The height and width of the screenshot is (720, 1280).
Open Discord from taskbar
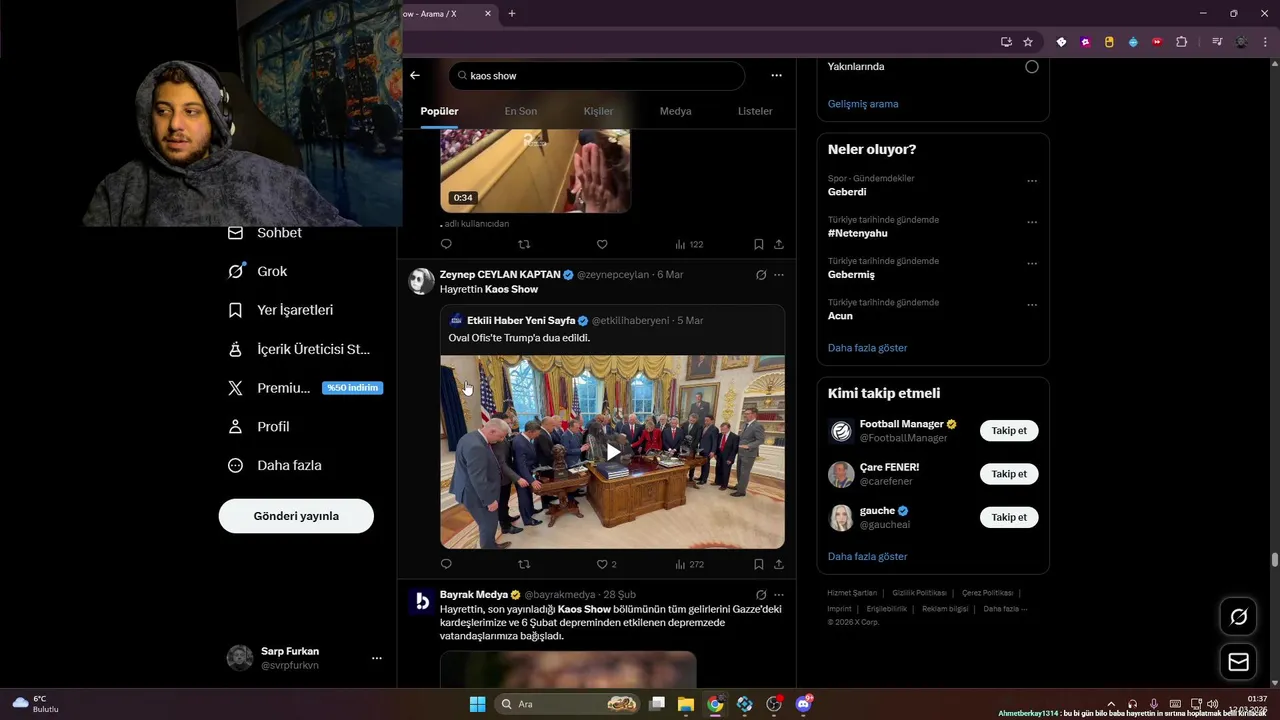804,704
